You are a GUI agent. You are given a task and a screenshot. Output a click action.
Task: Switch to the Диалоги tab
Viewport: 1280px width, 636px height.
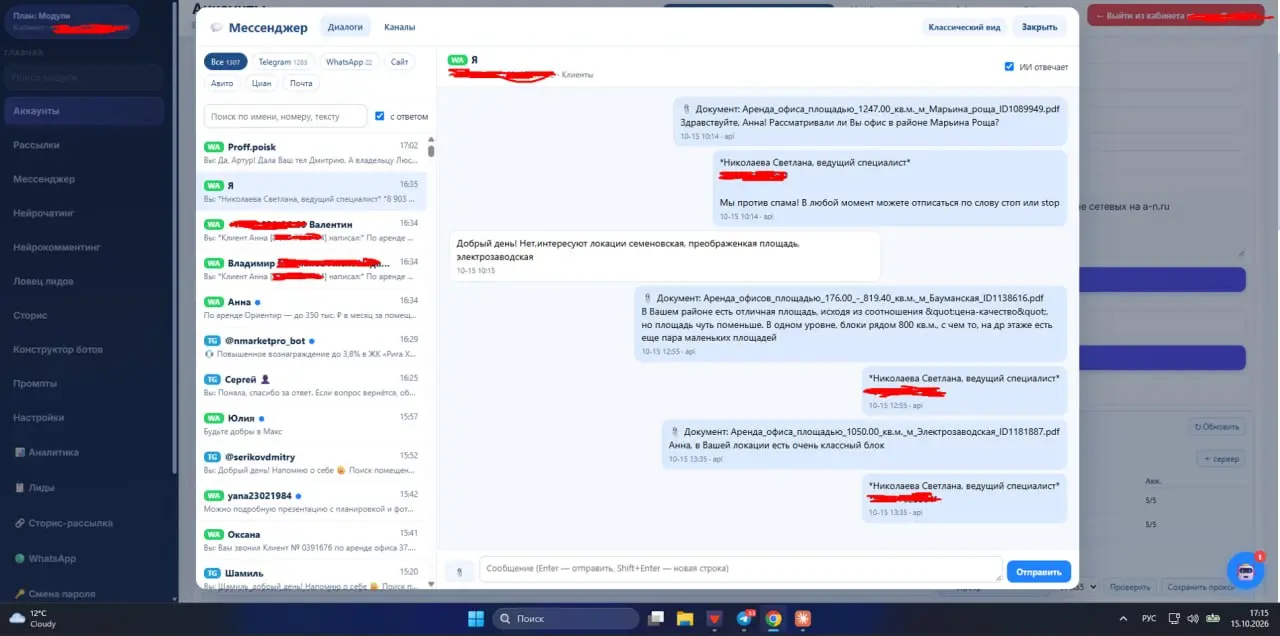pos(345,27)
